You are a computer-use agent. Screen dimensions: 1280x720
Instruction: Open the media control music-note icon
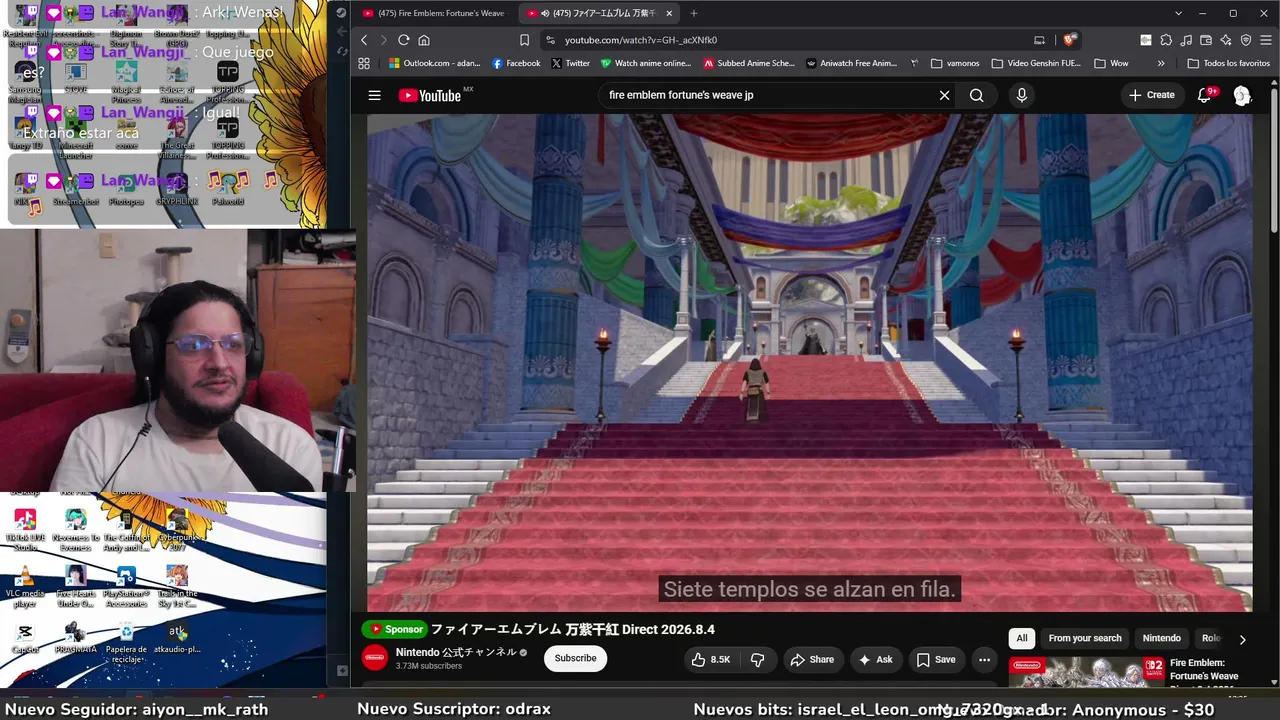click(x=1186, y=40)
